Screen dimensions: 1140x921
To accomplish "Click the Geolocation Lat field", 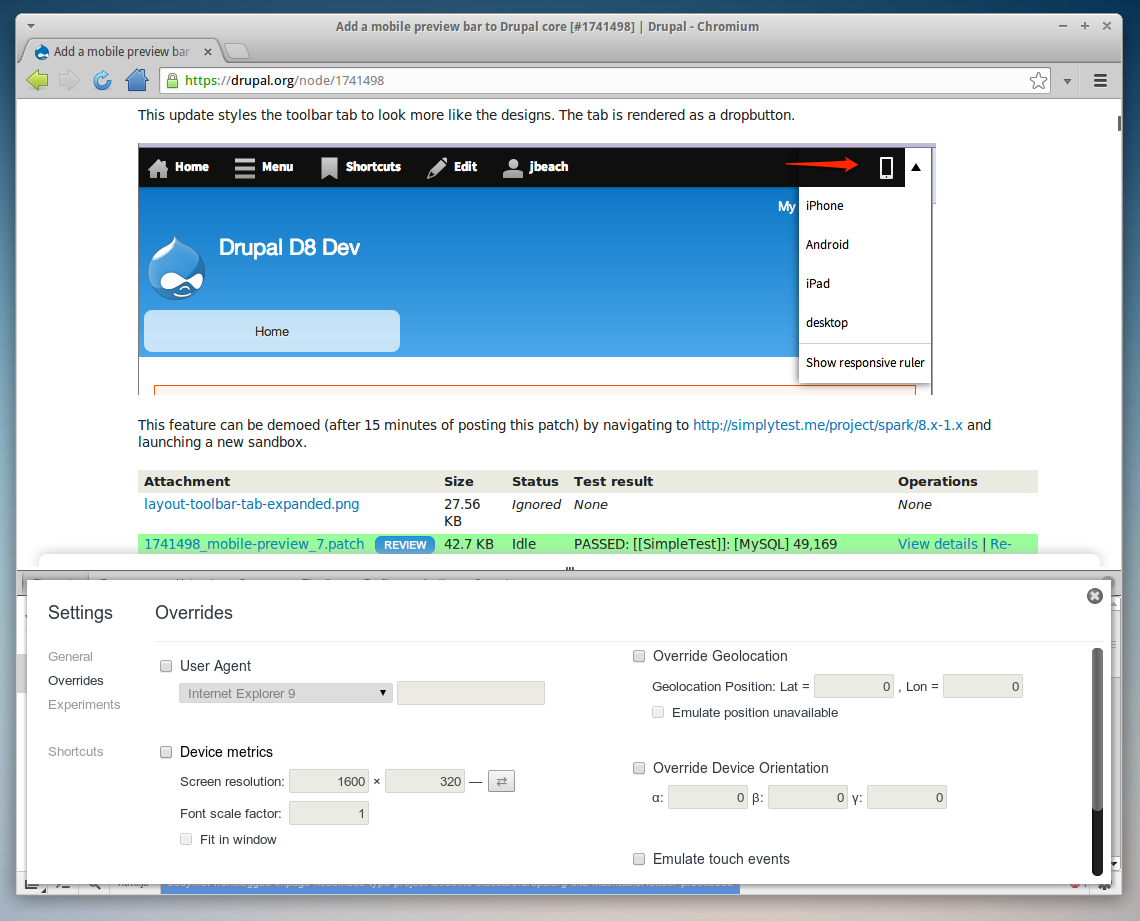I will click(854, 686).
